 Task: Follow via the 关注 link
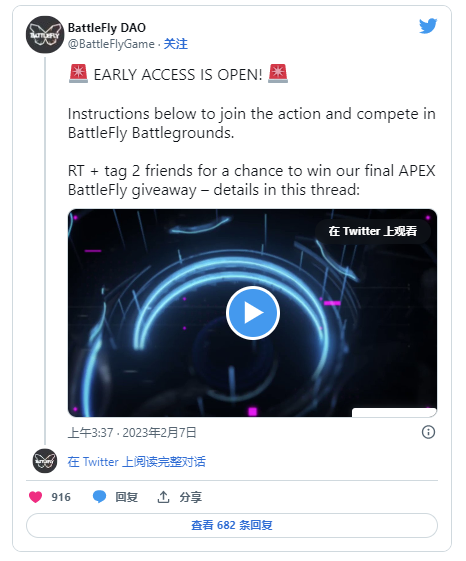[176, 44]
